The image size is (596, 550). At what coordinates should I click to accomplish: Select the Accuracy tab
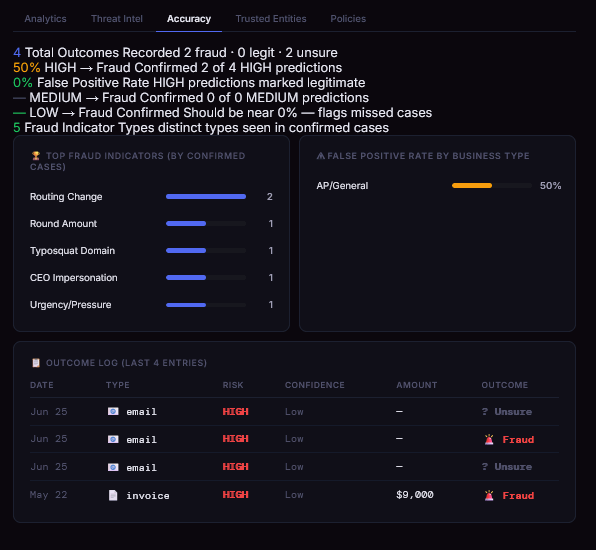189,19
